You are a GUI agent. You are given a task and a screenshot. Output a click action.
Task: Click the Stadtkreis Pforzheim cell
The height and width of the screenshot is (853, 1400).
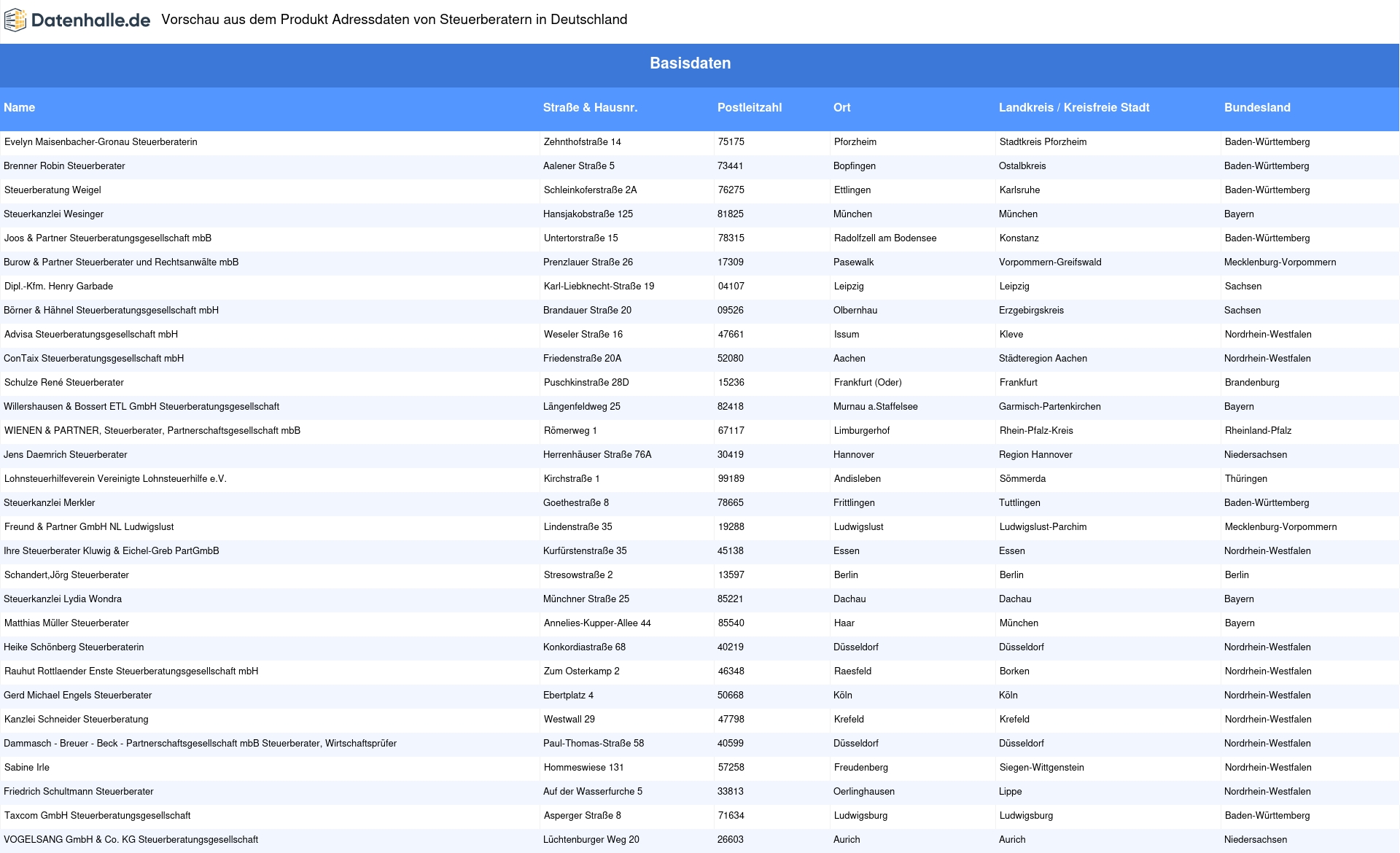[x=1043, y=142]
